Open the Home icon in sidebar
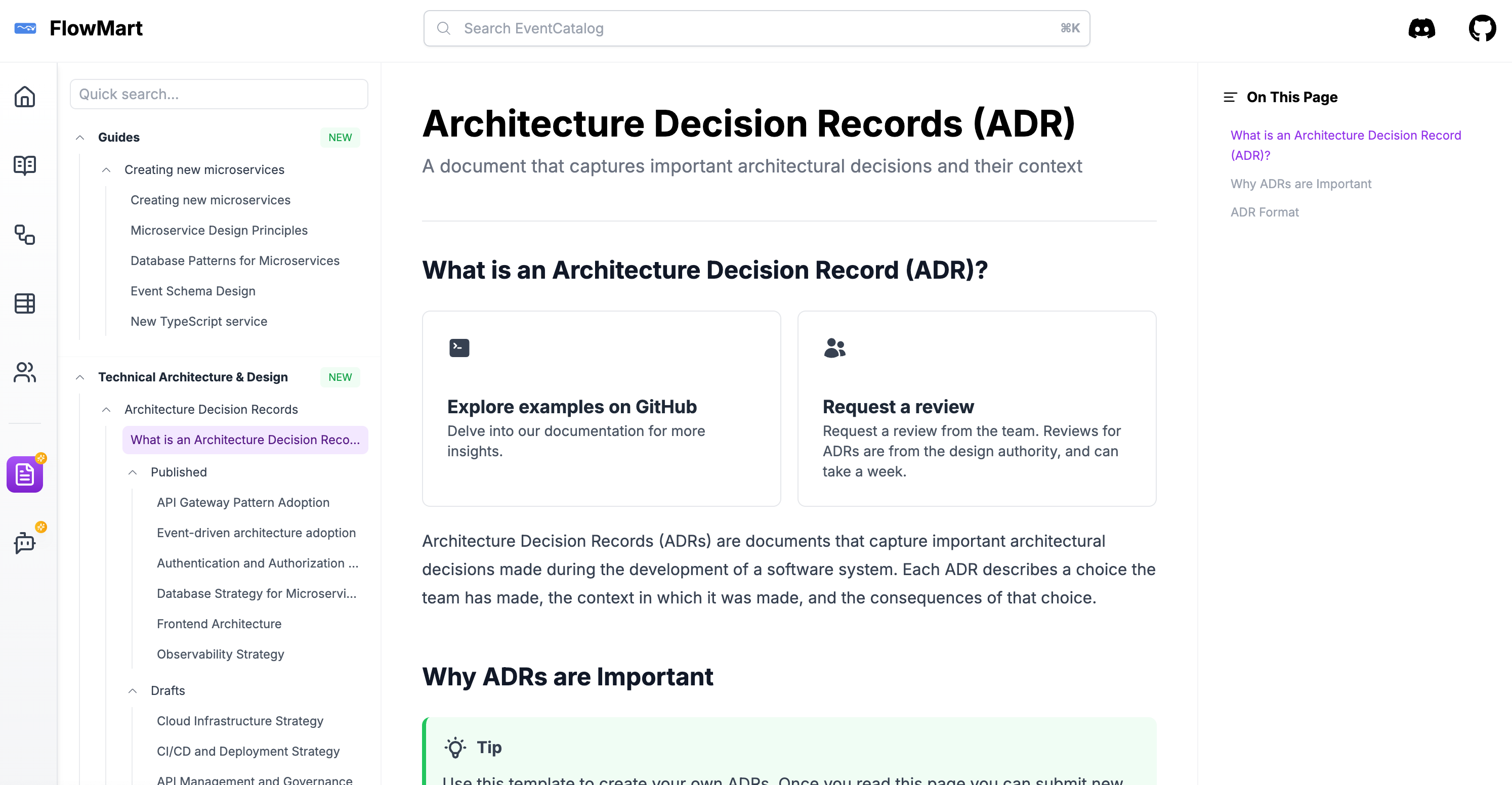The height and width of the screenshot is (785, 1512). point(25,98)
